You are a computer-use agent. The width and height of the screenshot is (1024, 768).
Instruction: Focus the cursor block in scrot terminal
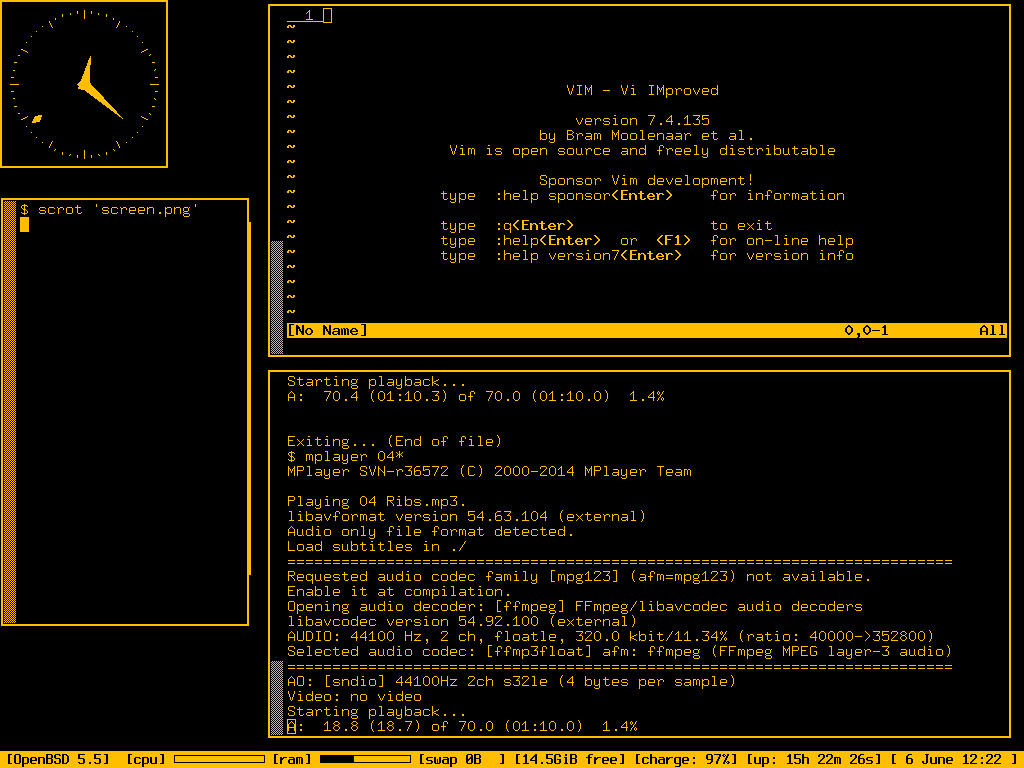tap(25, 225)
